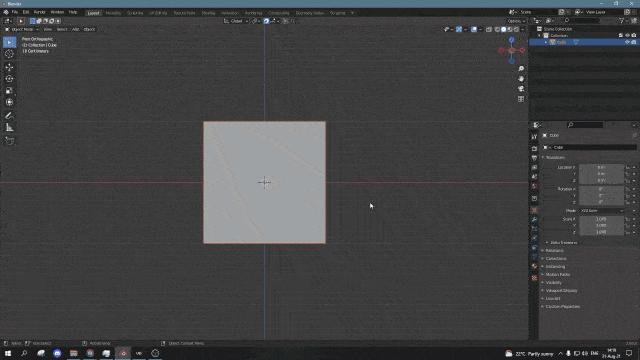The width and height of the screenshot is (640, 360).
Task: Toggle show overlays button
Action: [474, 29]
